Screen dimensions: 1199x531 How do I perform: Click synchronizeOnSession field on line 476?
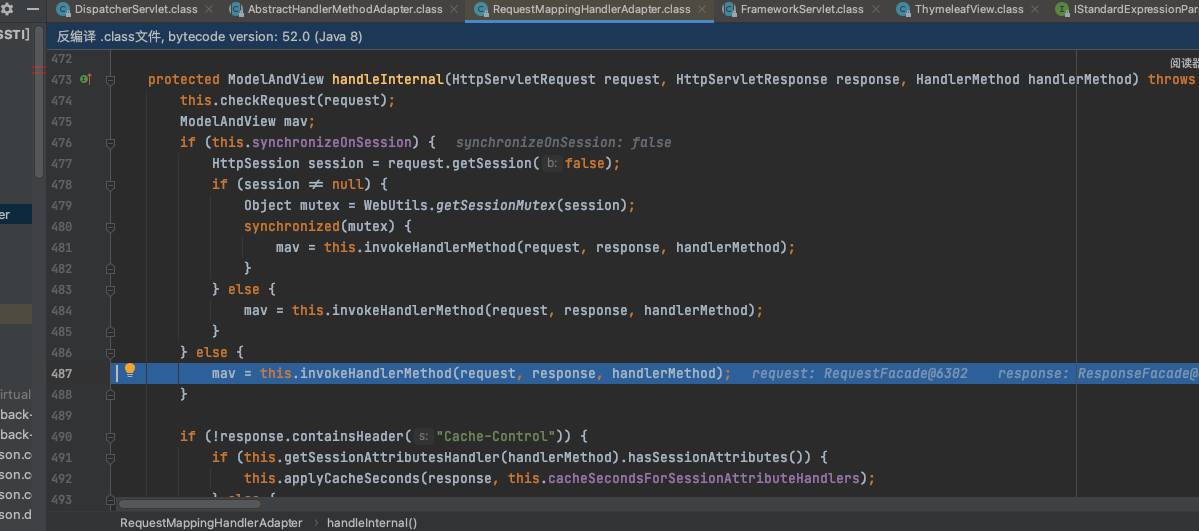332,142
